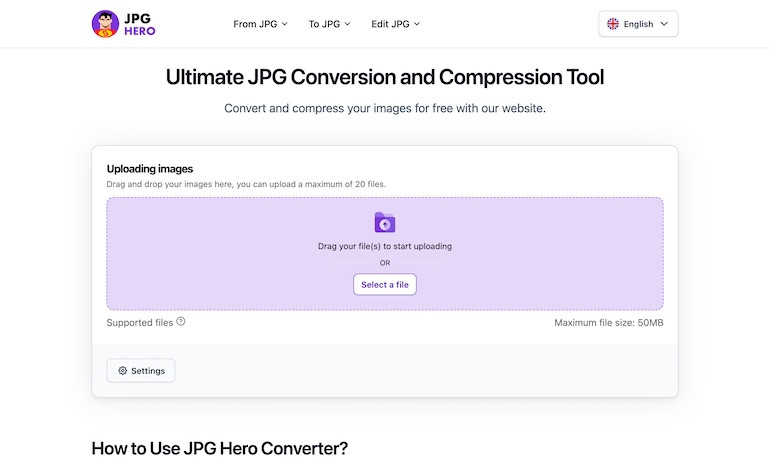Click the Maximum file size: 50MB text
The height and width of the screenshot is (470, 770).
coord(608,323)
